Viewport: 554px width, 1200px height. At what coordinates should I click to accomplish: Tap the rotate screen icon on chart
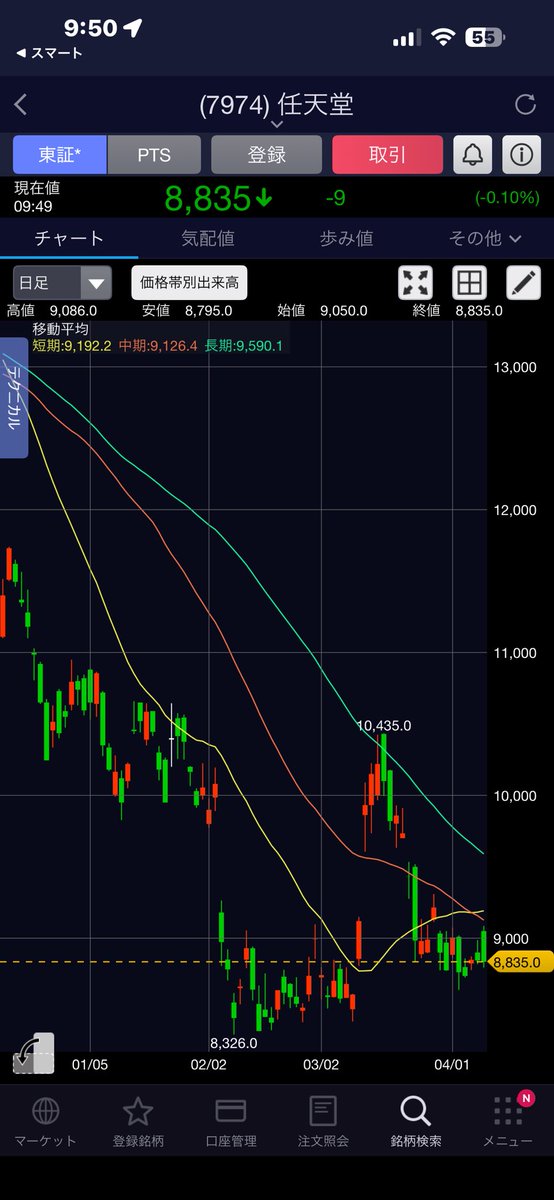[x=34, y=1054]
